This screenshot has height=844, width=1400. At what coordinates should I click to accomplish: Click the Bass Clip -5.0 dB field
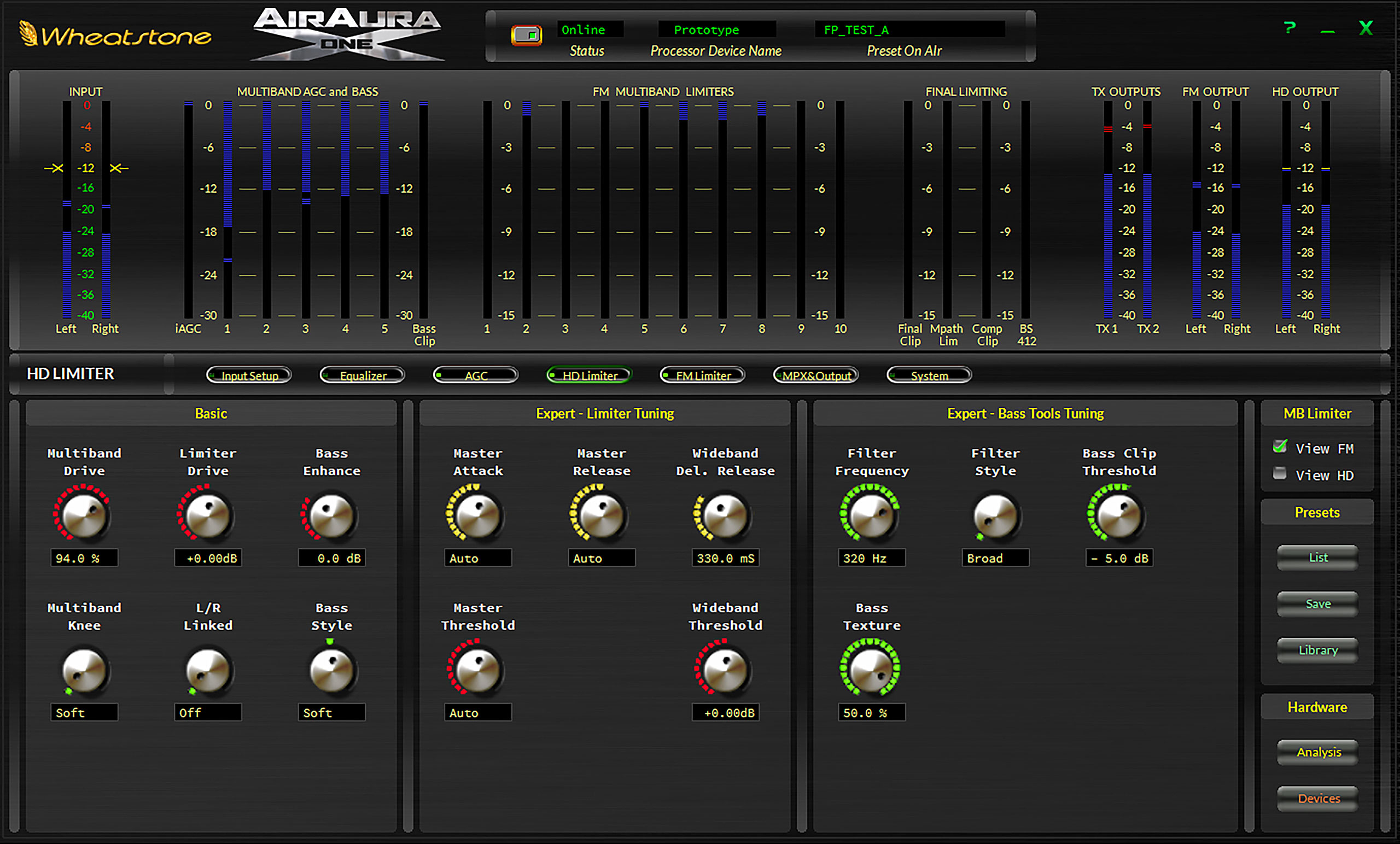coord(1119,558)
